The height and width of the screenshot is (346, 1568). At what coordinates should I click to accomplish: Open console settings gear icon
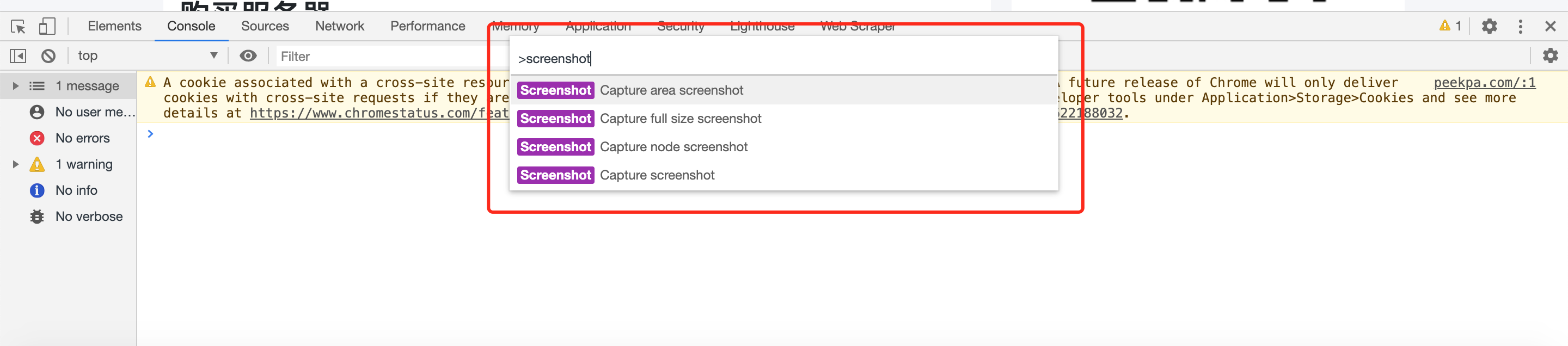tap(1549, 56)
